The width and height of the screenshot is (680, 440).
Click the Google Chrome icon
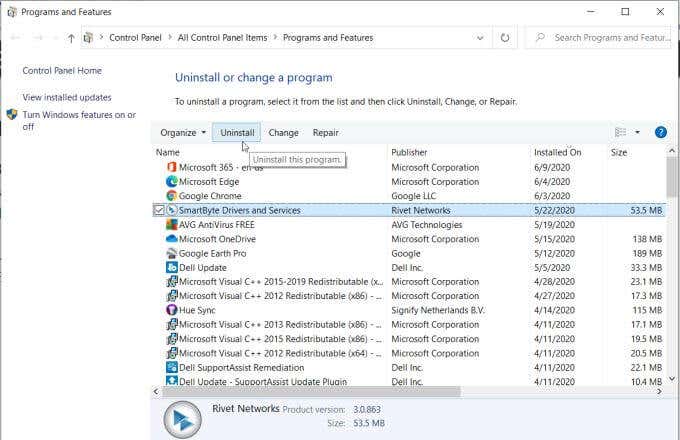[172, 196]
